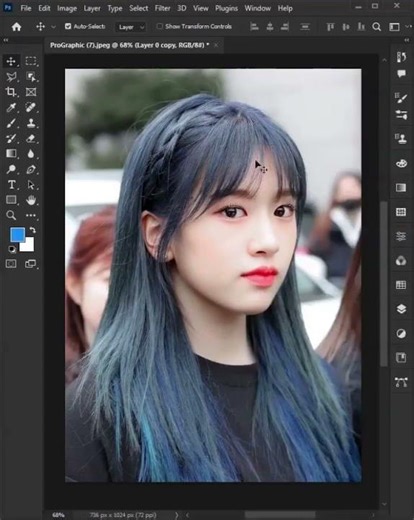The height and width of the screenshot is (520, 414).
Task: Select the Polygonal Lasso tool
Action: 11,77
